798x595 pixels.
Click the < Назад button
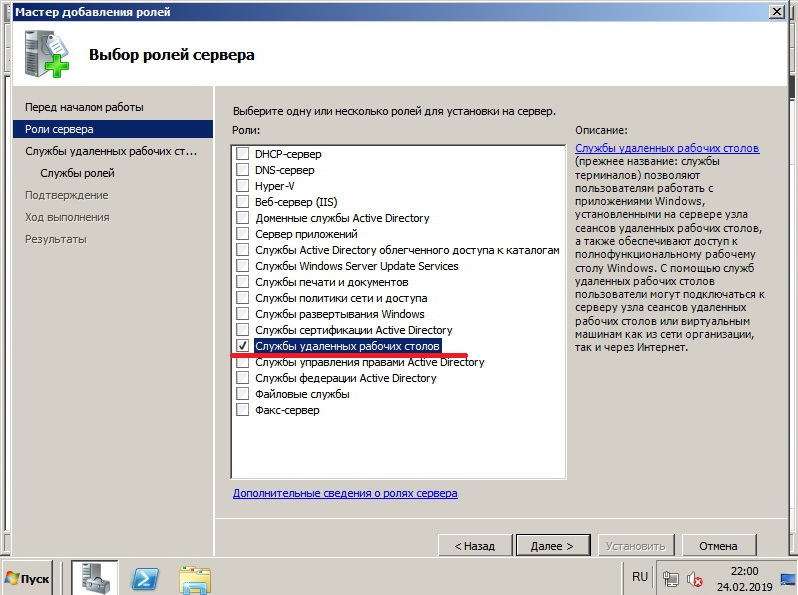pos(474,546)
